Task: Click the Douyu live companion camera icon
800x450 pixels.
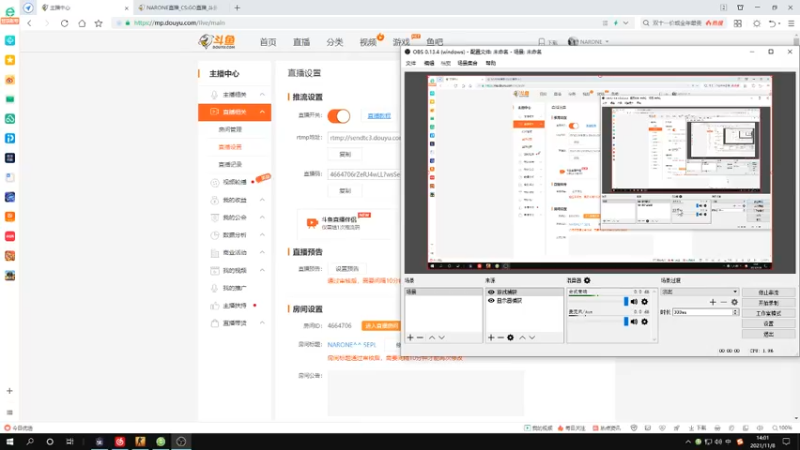Action: click(x=312, y=222)
